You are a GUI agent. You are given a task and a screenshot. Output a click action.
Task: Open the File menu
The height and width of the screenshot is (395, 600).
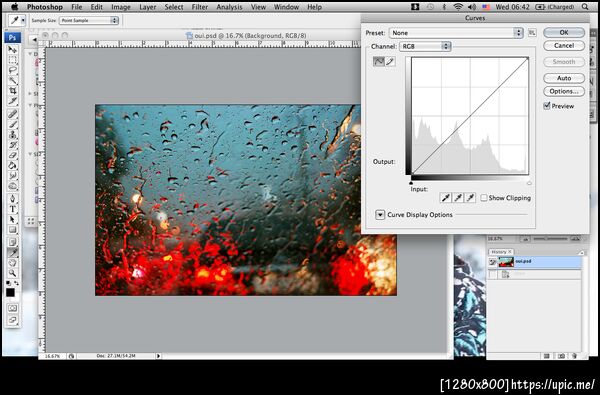pyautogui.click(x=77, y=7)
